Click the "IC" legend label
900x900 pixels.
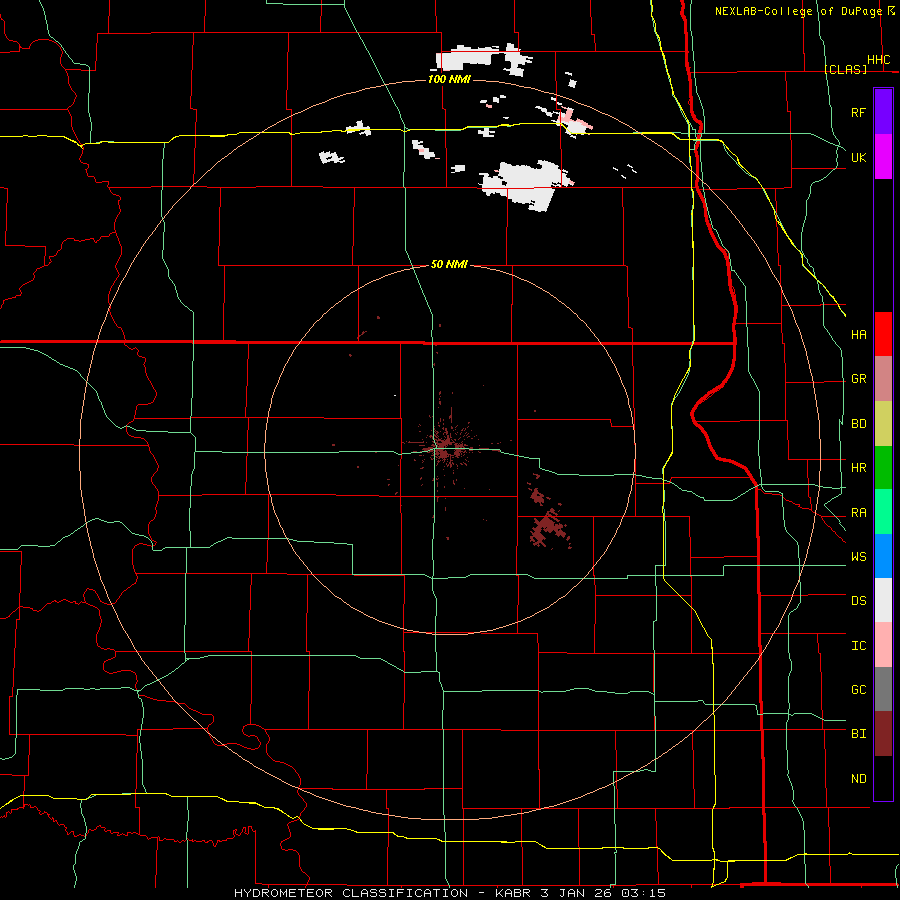[858, 646]
